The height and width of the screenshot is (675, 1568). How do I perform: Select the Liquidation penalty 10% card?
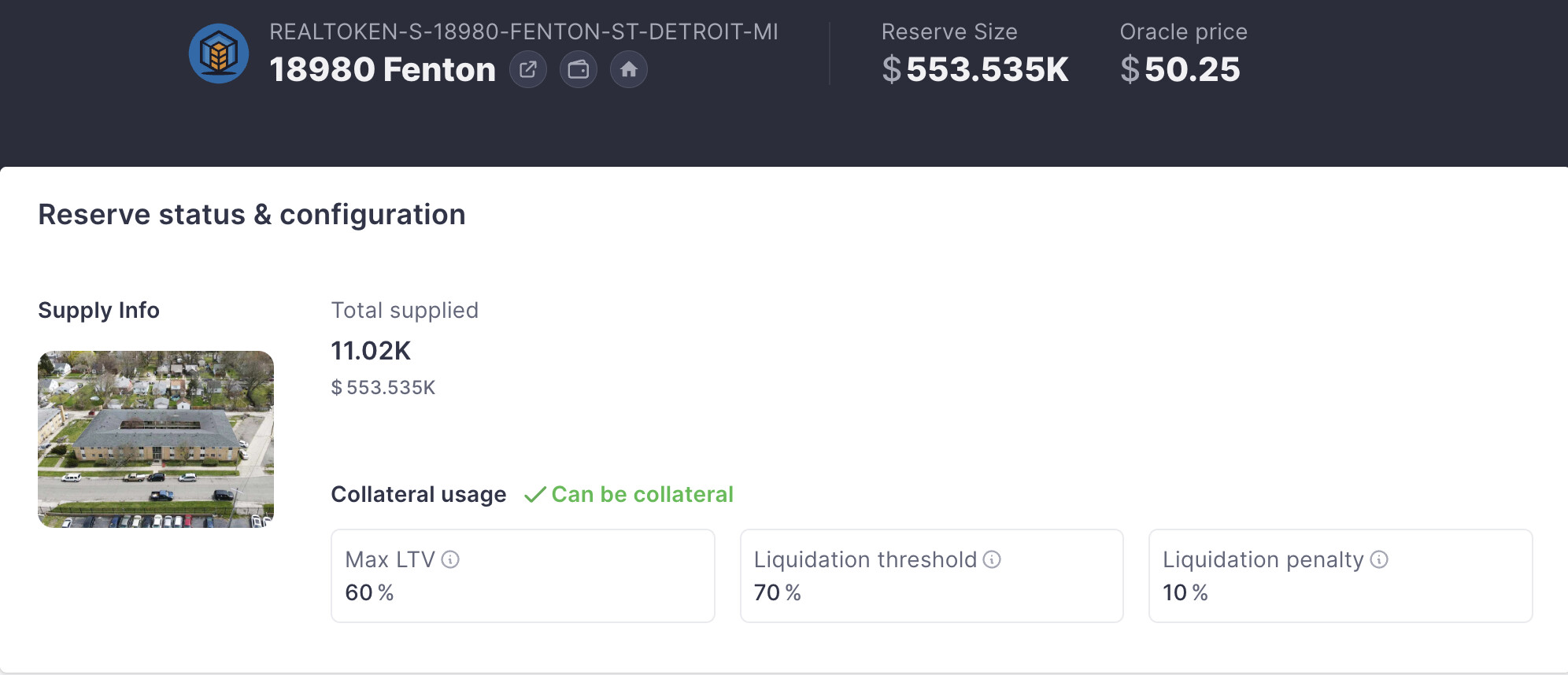[1341, 576]
